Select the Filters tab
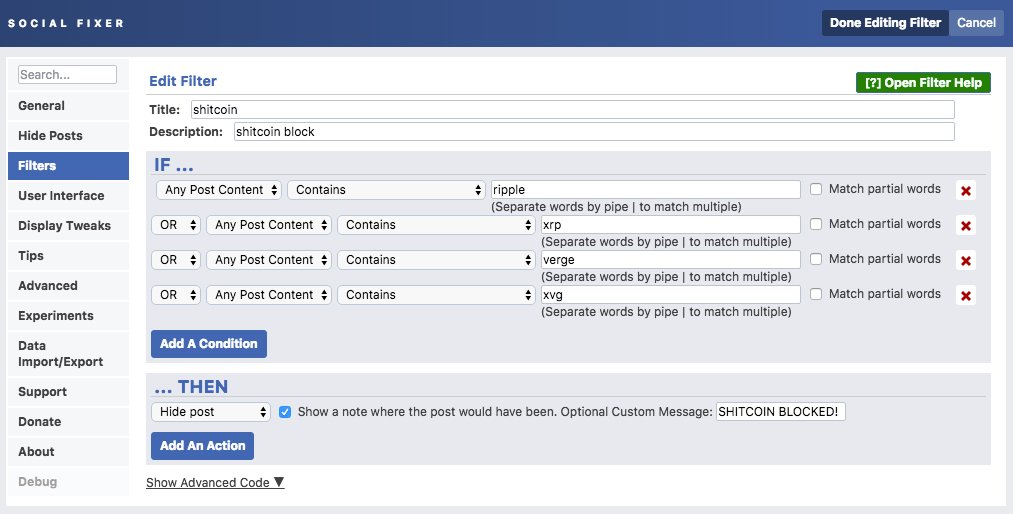The image size is (1013, 514). [68, 166]
